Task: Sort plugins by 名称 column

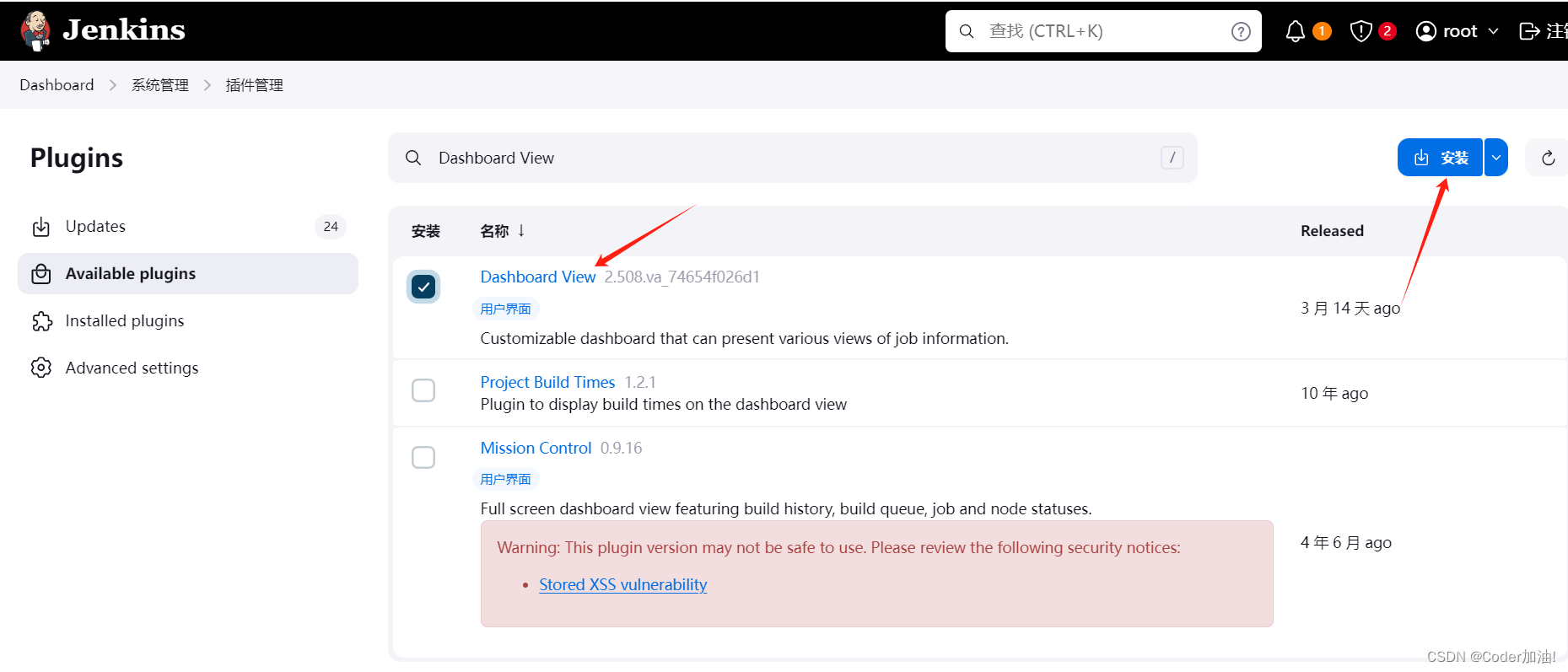Action: point(494,231)
